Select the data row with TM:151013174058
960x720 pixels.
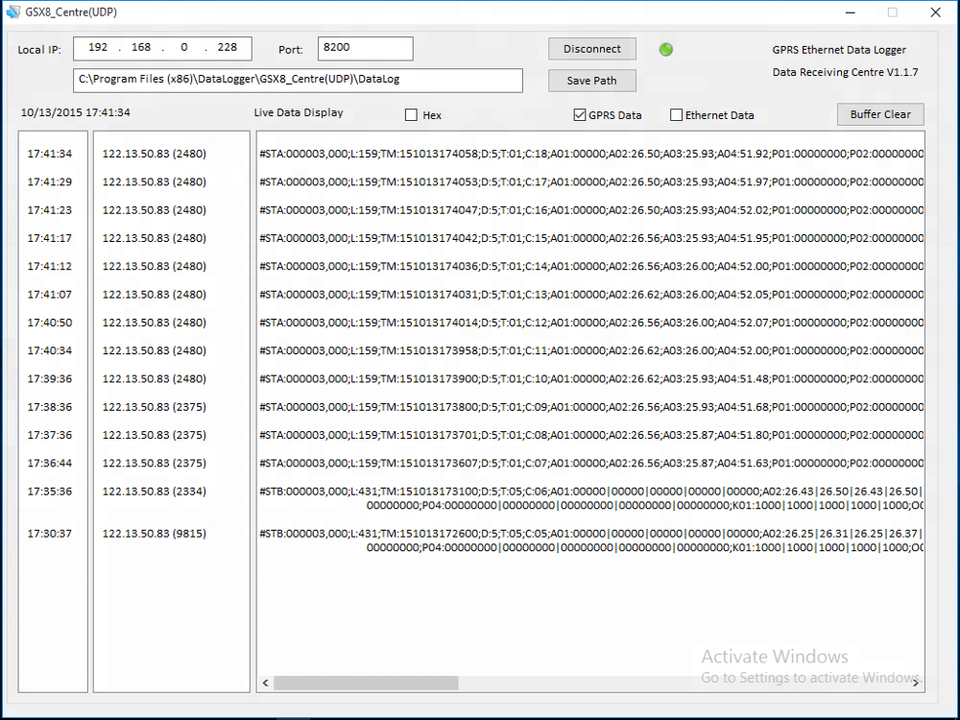[x=590, y=154]
